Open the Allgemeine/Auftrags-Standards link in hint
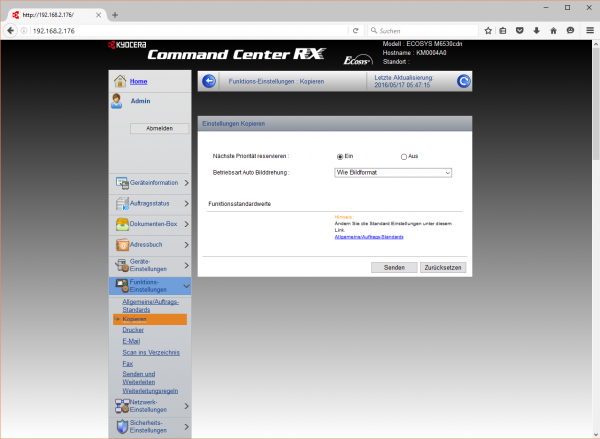Image resolution: width=600 pixels, height=439 pixels. pyautogui.click(x=369, y=236)
